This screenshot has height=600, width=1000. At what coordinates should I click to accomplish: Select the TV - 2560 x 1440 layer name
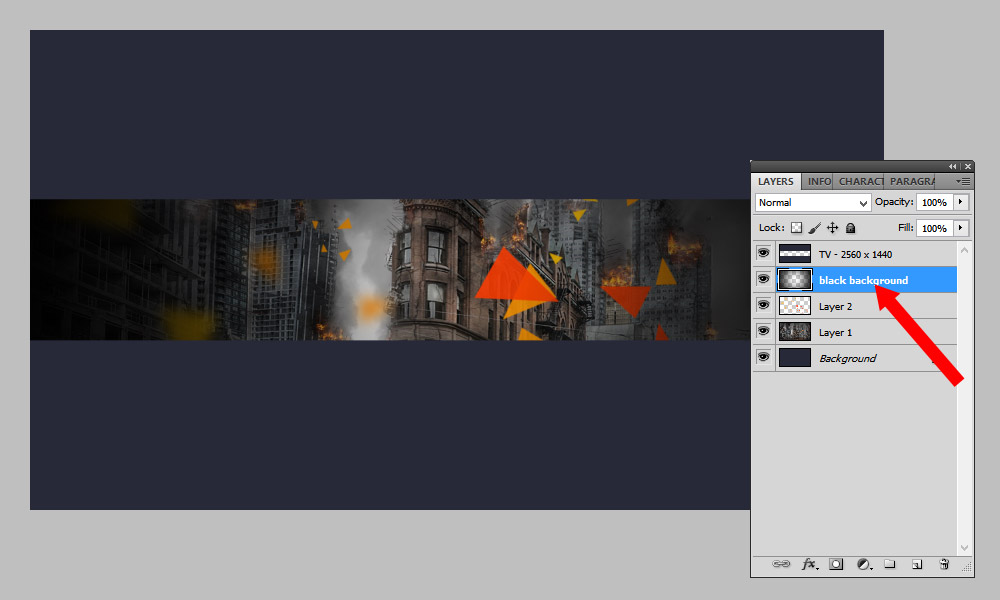tap(855, 254)
